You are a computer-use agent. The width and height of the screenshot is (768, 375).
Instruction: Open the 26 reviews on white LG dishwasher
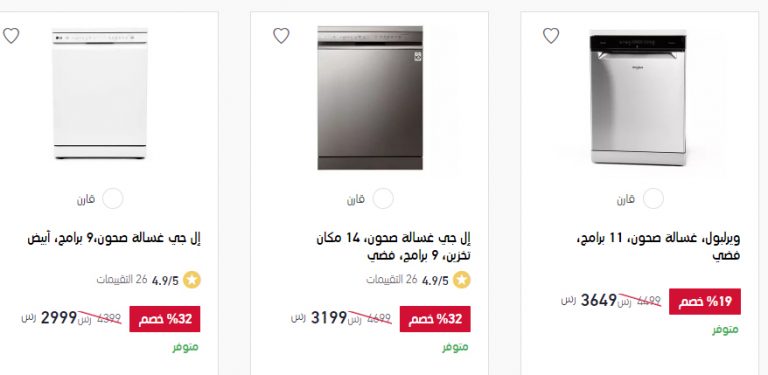[x=122, y=280]
